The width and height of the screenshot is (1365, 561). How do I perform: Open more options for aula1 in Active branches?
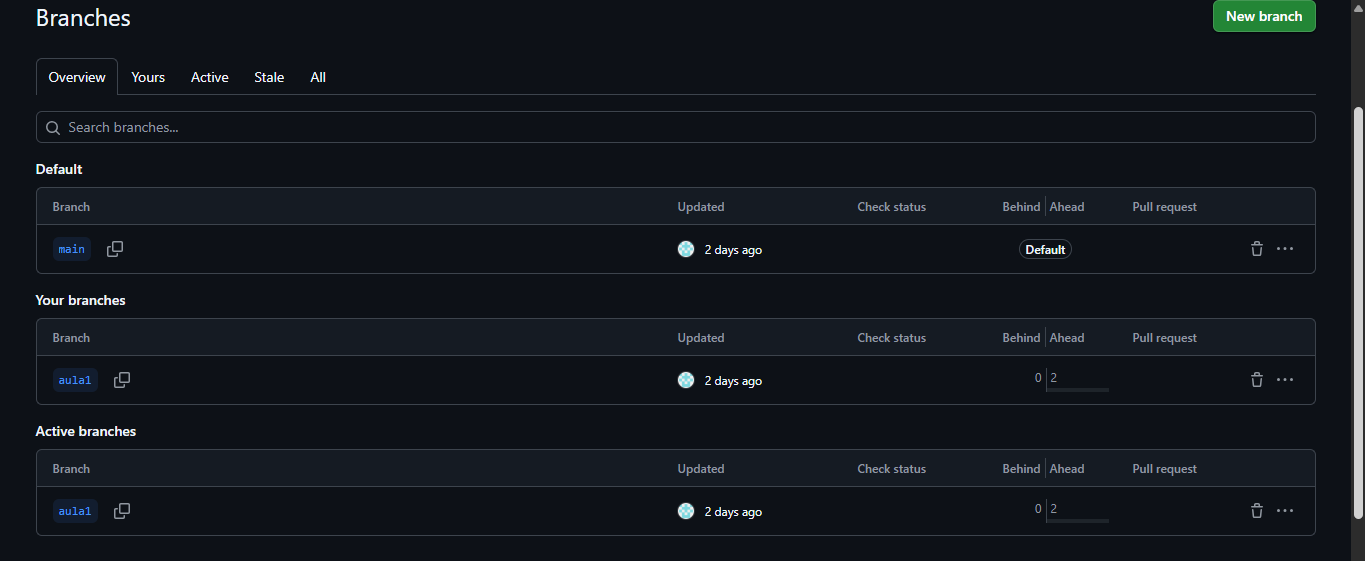click(1285, 511)
